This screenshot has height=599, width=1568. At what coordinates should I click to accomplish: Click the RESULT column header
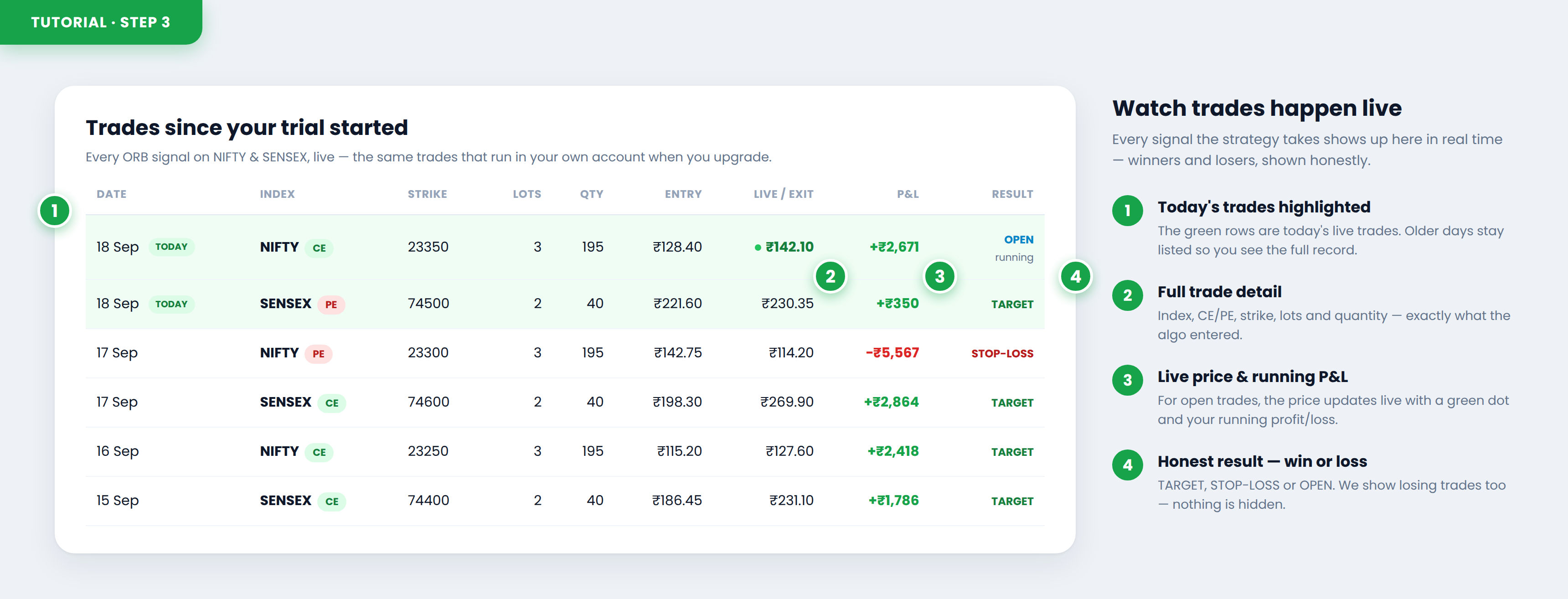[x=1012, y=194]
